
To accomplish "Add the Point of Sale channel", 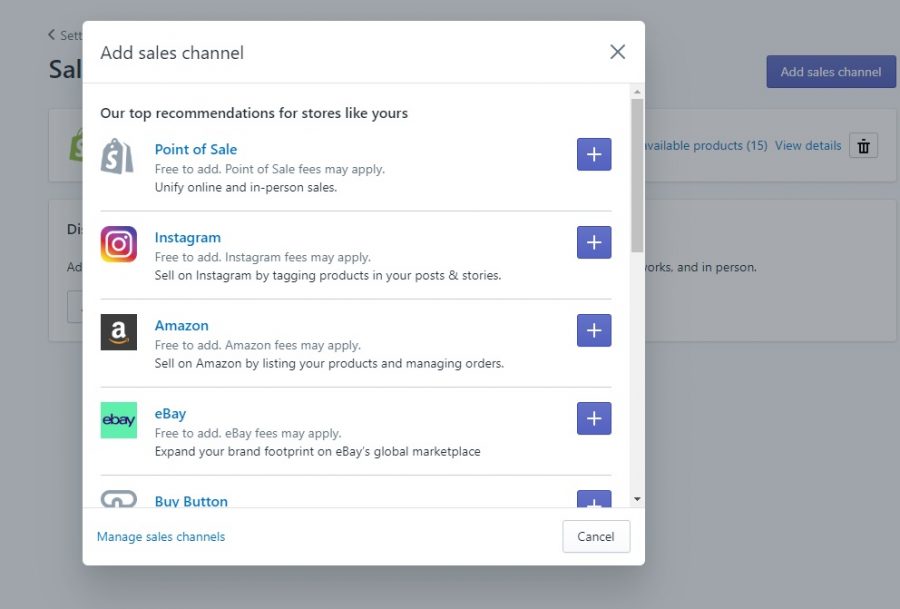I will 594,154.
